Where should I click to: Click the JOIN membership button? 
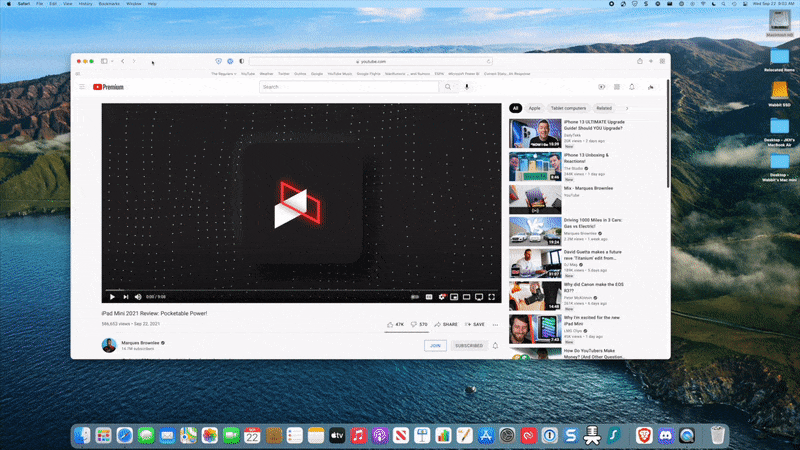pos(435,345)
